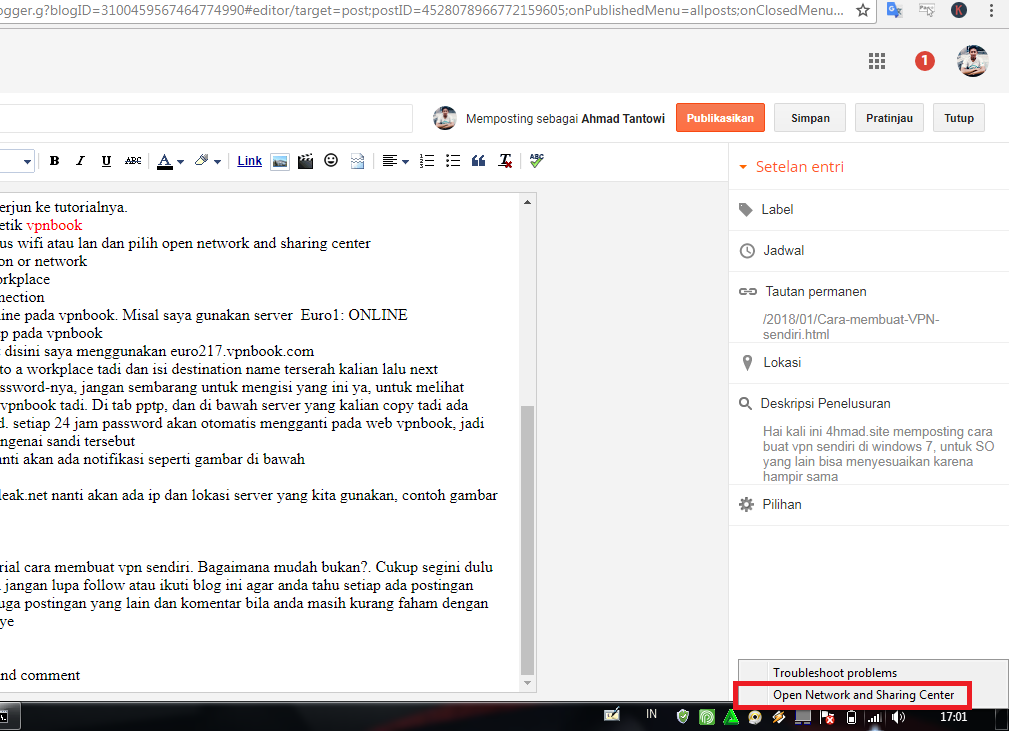The width and height of the screenshot is (1009, 731).
Task: Toggle italic formatting in editor toolbar
Action: point(80,161)
